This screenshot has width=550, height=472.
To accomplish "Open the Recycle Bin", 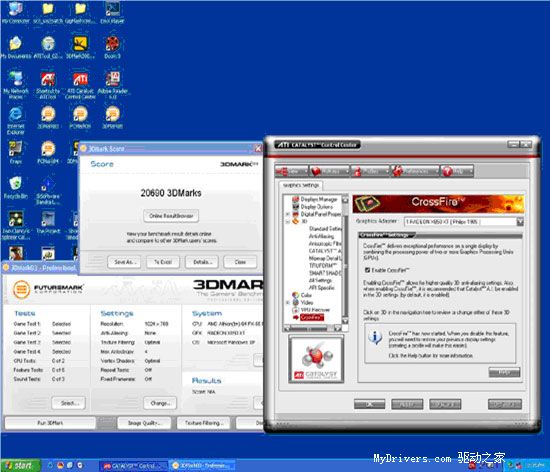I will 16,188.
